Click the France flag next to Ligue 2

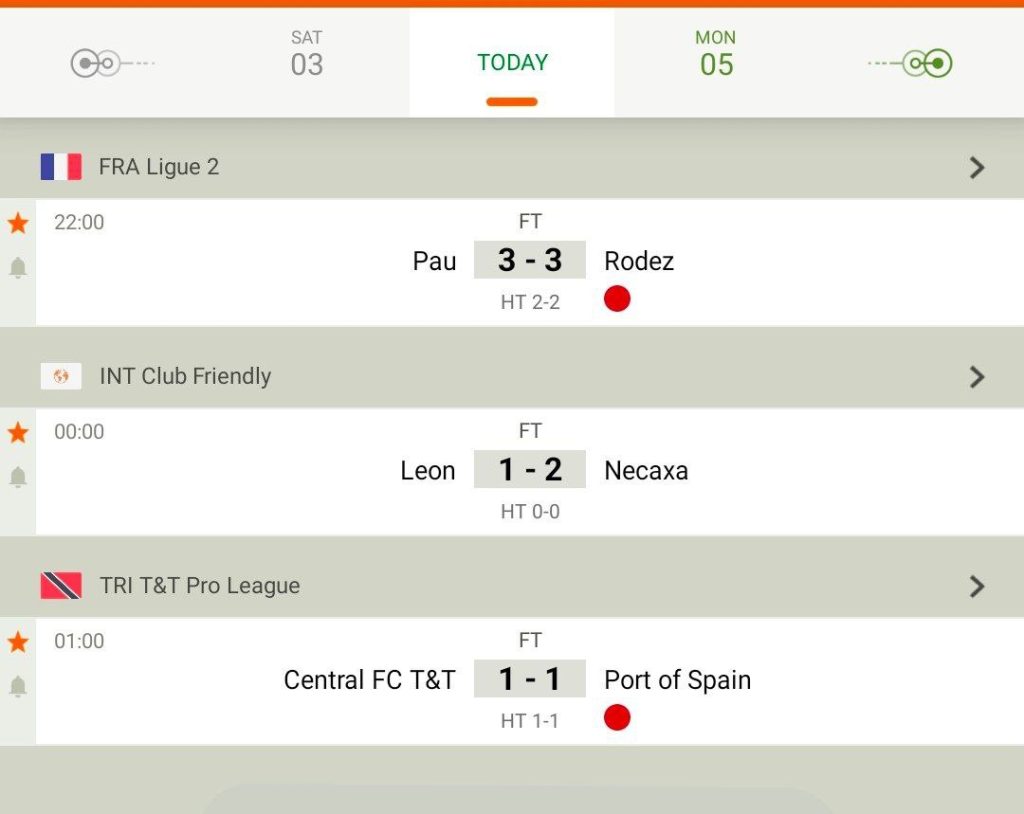click(x=60, y=166)
